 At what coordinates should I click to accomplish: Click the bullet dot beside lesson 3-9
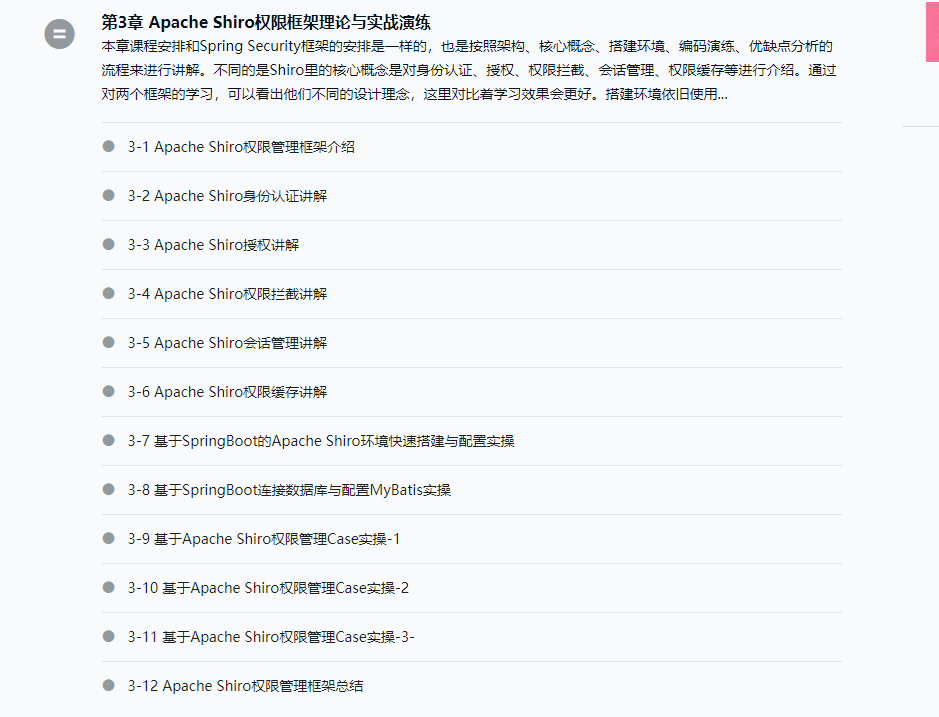coord(108,538)
